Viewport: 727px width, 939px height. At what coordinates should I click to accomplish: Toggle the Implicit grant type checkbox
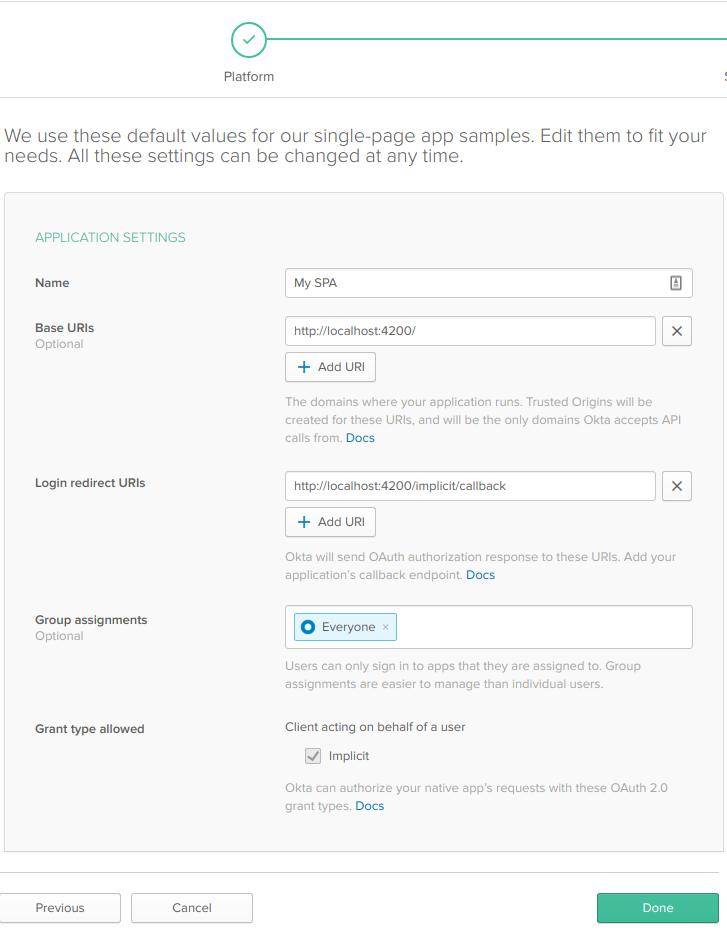coord(313,756)
